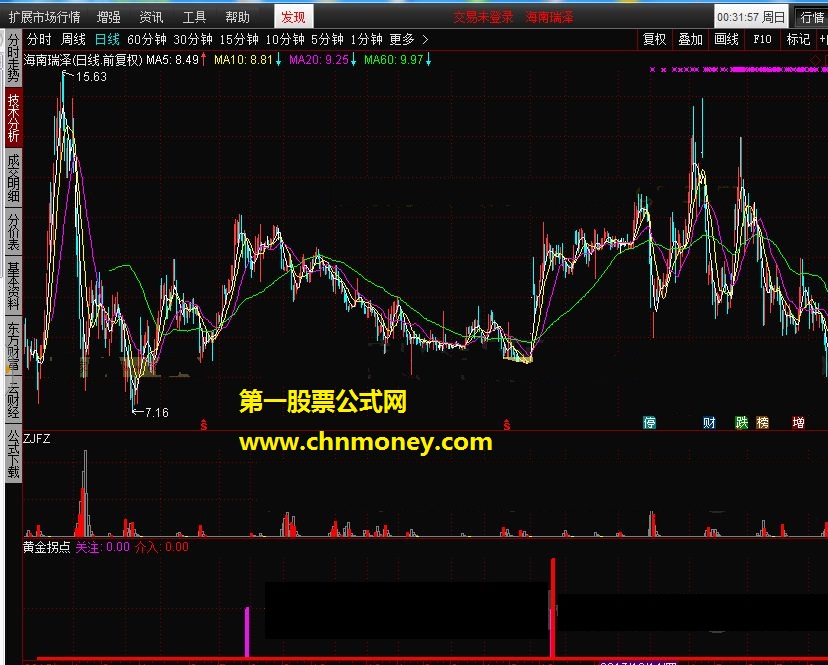Click the 行情 button at top right

tap(812, 17)
